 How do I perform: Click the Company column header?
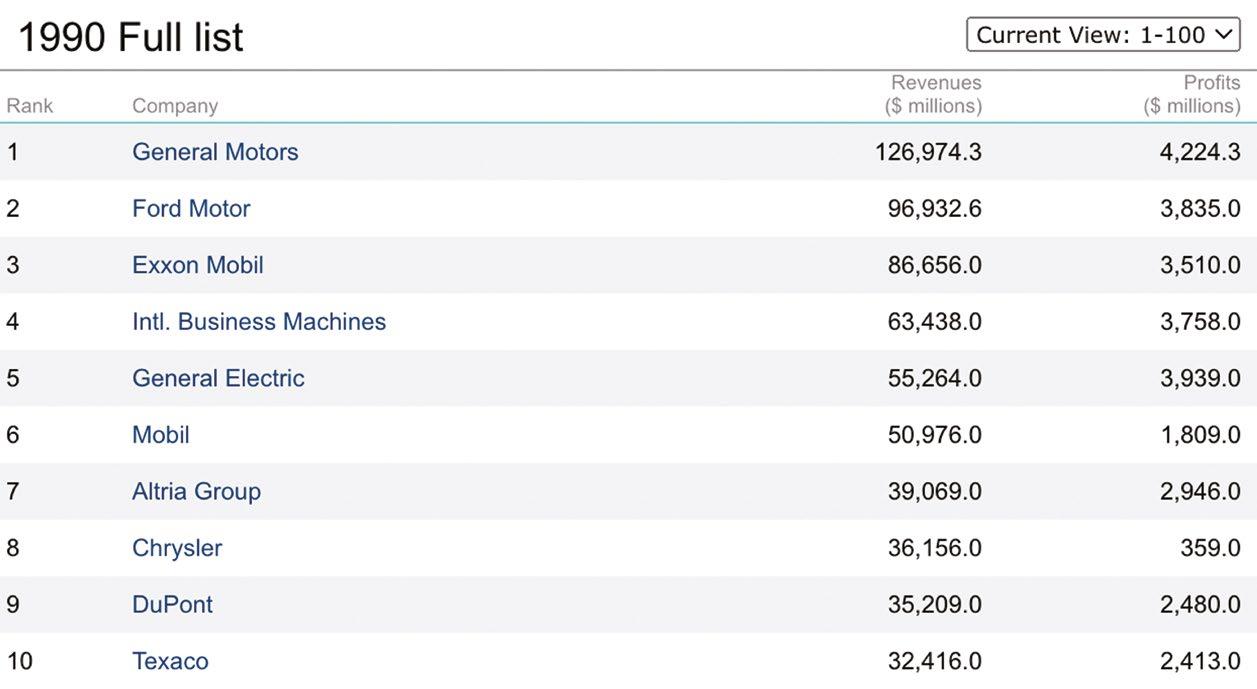click(175, 105)
